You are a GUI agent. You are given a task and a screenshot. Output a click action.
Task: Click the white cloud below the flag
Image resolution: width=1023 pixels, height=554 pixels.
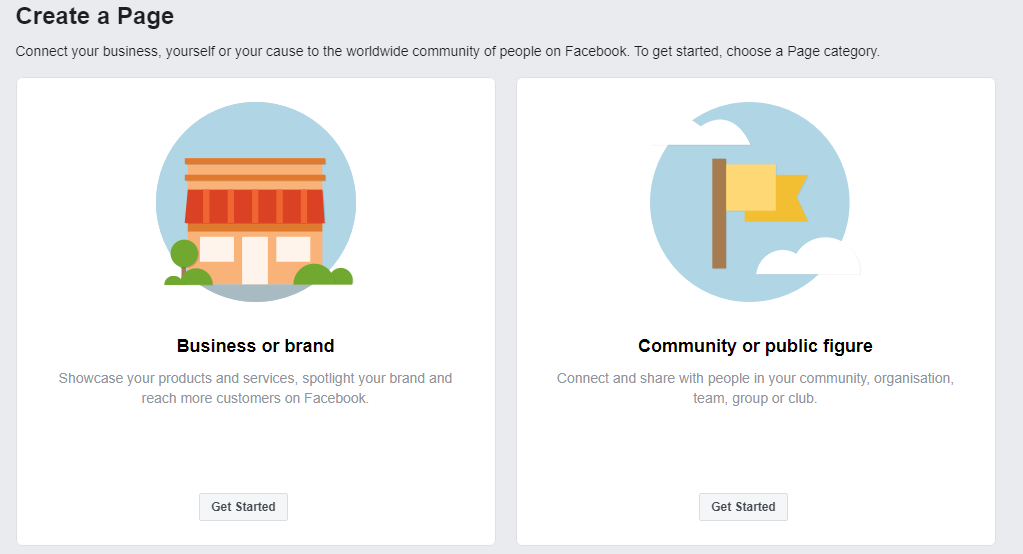pos(810,257)
